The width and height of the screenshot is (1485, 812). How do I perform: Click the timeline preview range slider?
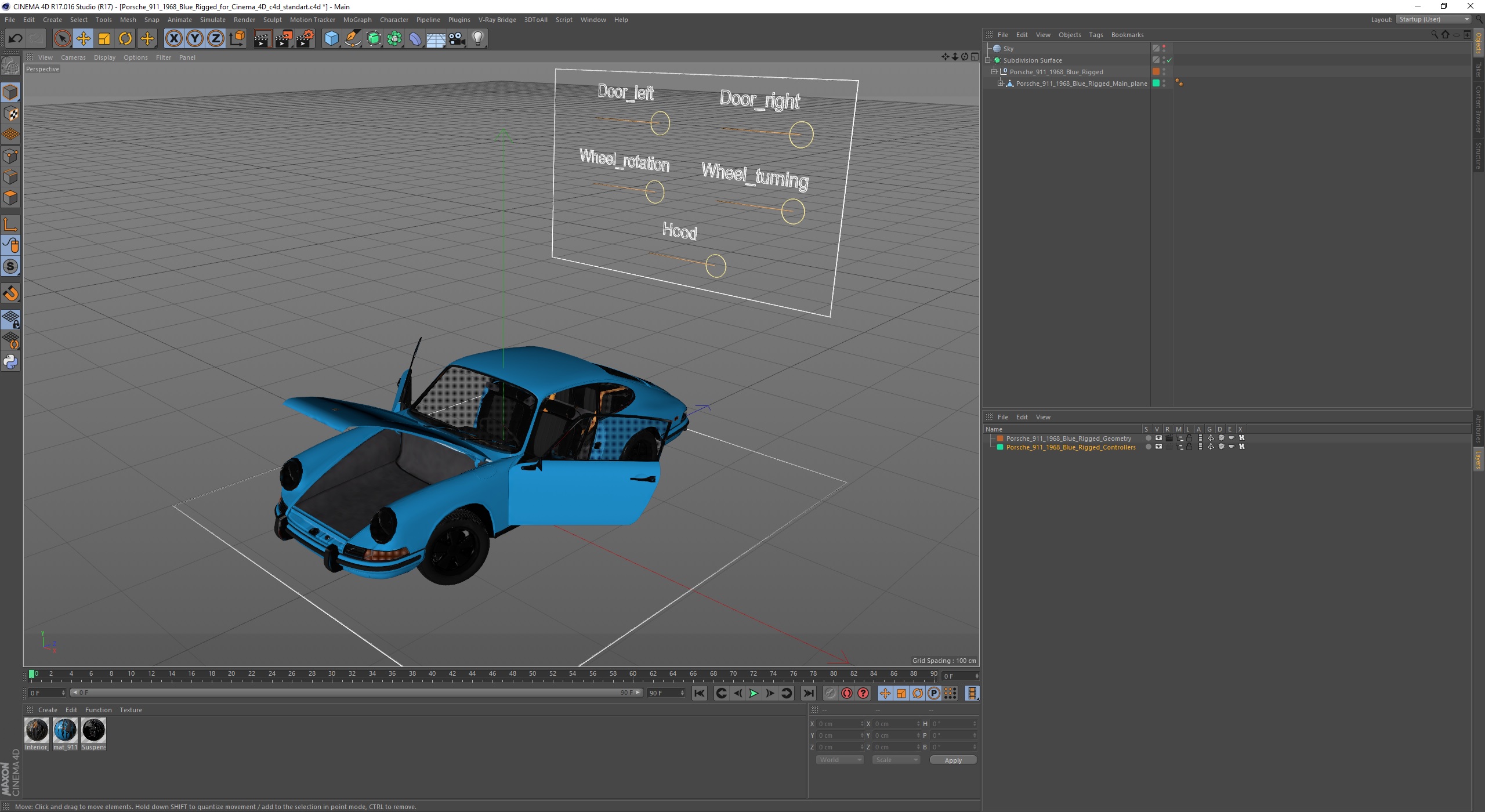point(356,693)
